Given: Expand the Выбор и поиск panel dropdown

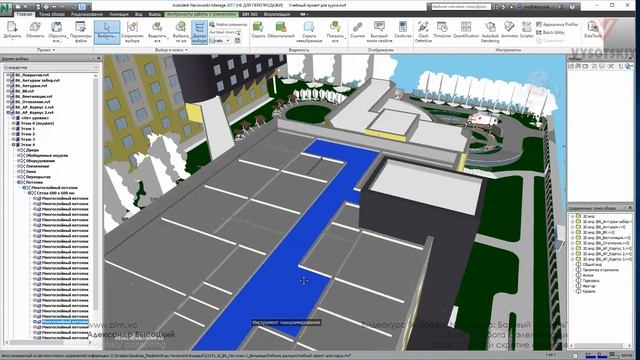Looking at the screenshot, I should pyautogui.click(x=171, y=50).
